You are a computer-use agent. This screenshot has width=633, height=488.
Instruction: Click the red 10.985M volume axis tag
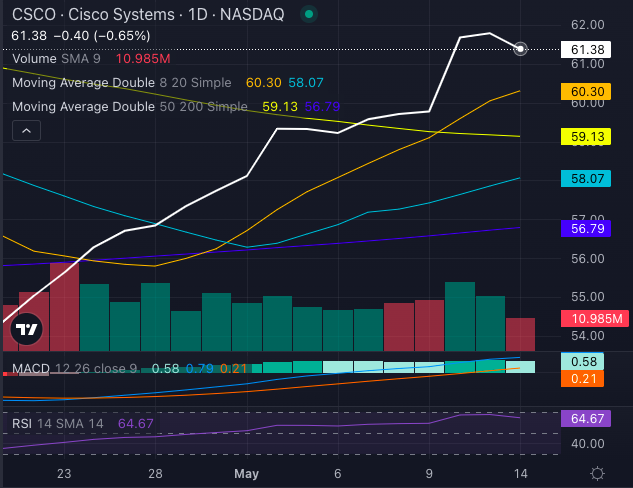pyautogui.click(x=595, y=318)
